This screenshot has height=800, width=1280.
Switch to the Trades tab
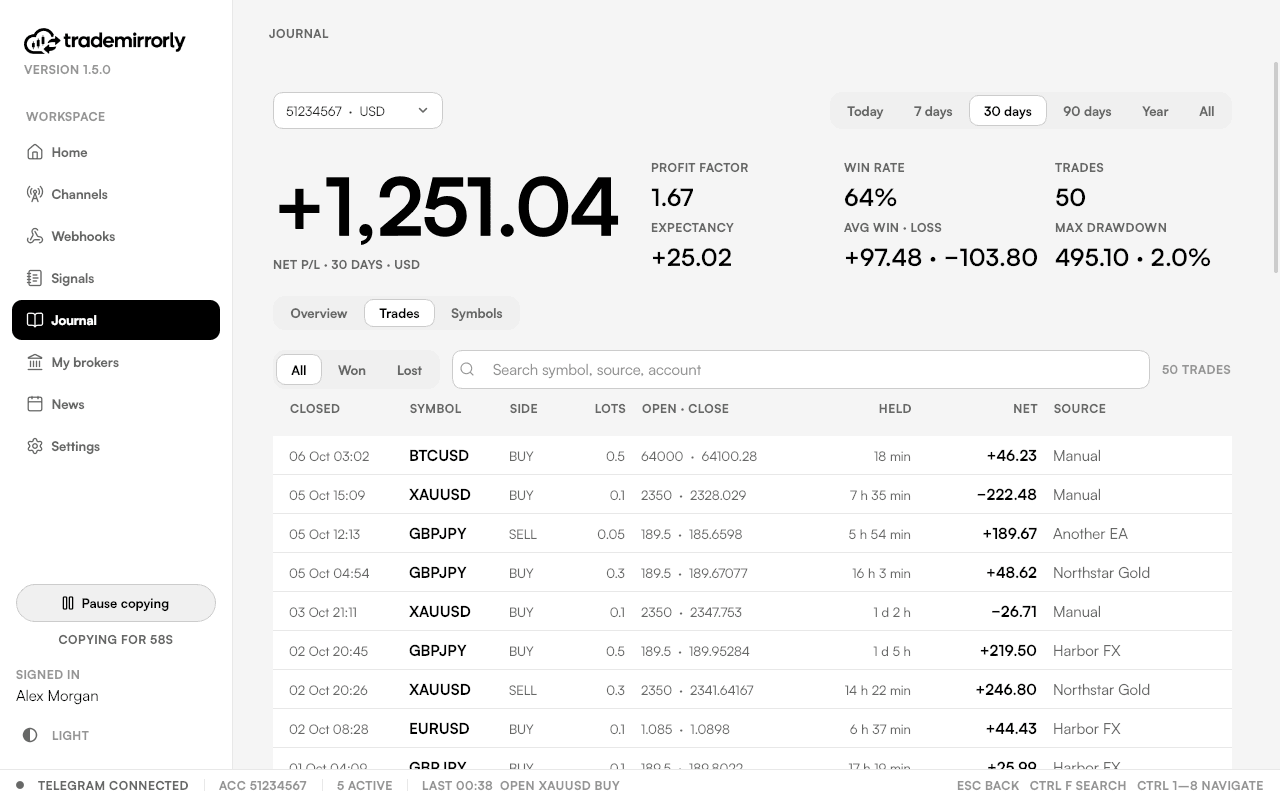click(399, 313)
